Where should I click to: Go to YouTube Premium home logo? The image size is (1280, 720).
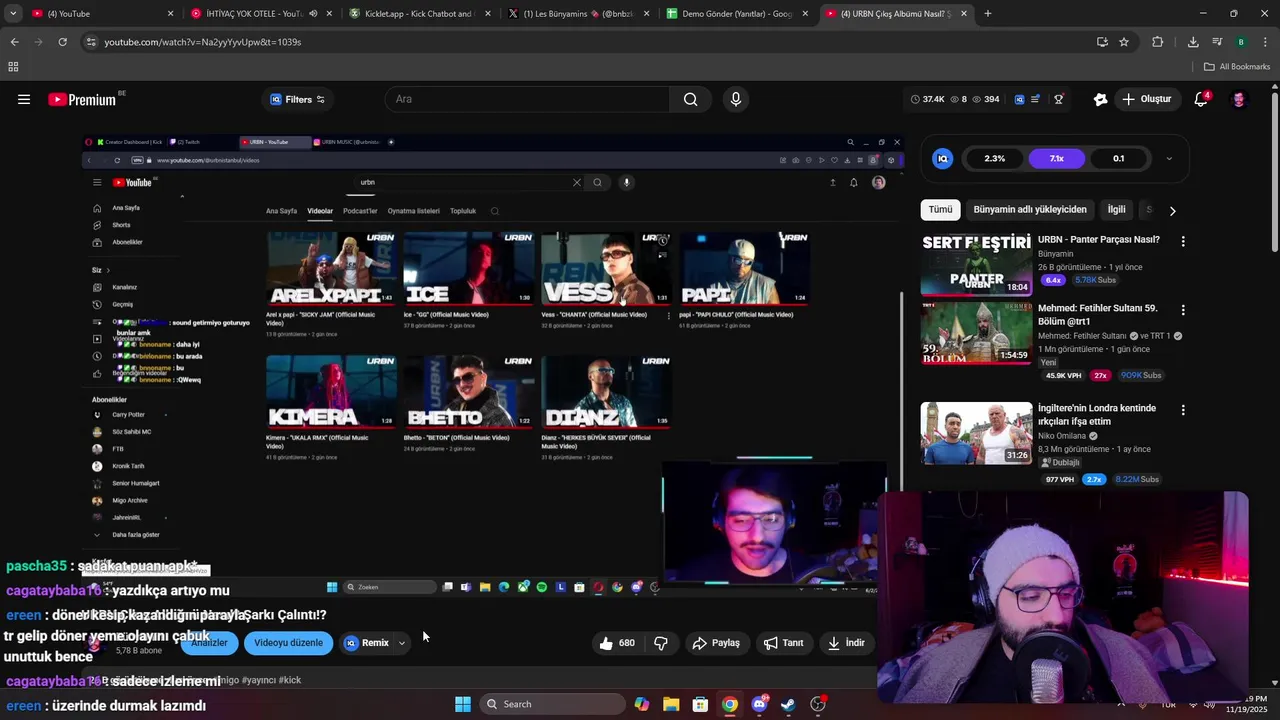pyautogui.click(x=83, y=99)
